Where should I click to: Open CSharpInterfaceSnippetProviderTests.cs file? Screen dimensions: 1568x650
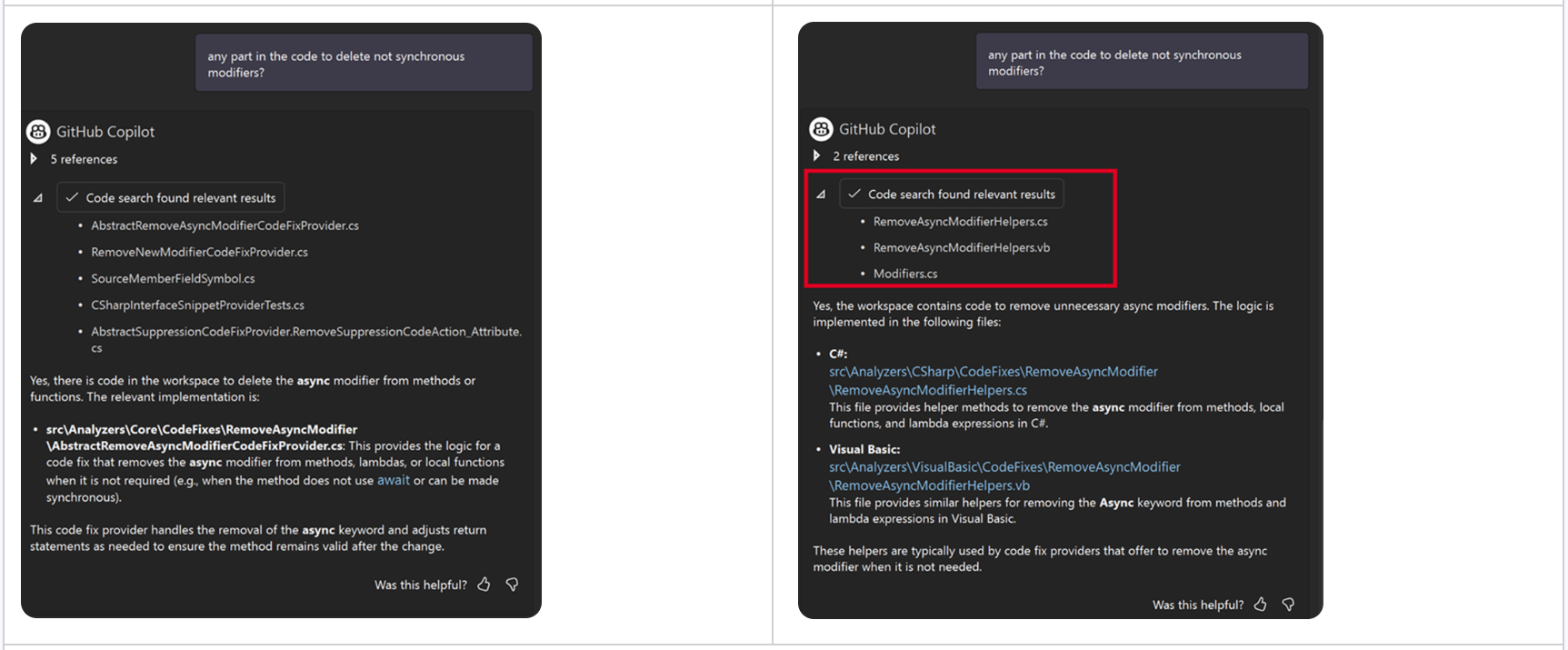point(197,305)
